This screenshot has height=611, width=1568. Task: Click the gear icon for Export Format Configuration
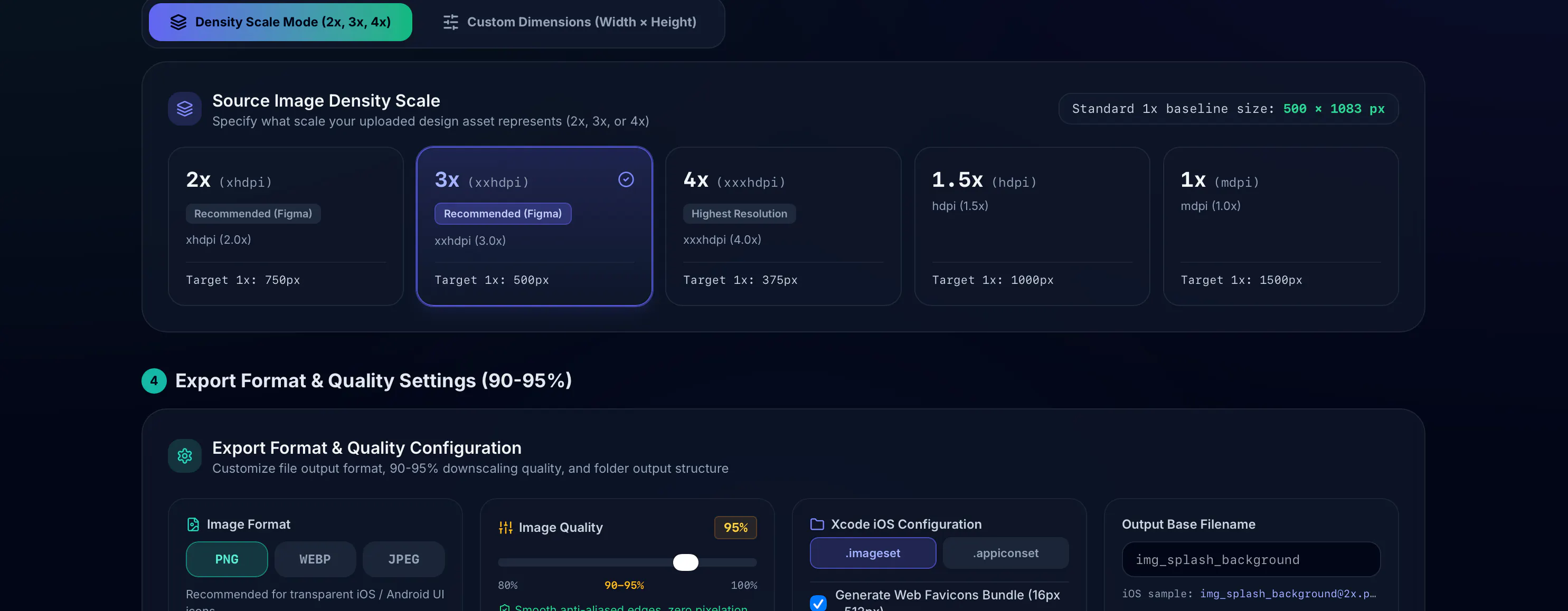184,456
